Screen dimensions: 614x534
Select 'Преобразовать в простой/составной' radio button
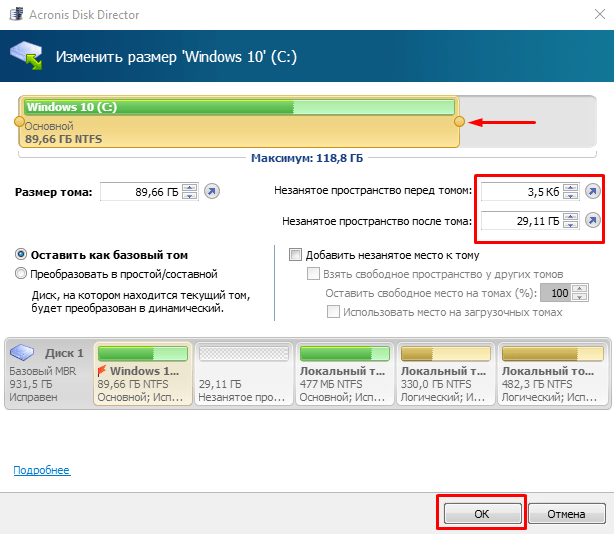pyautogui.click(x=21, y=273)
